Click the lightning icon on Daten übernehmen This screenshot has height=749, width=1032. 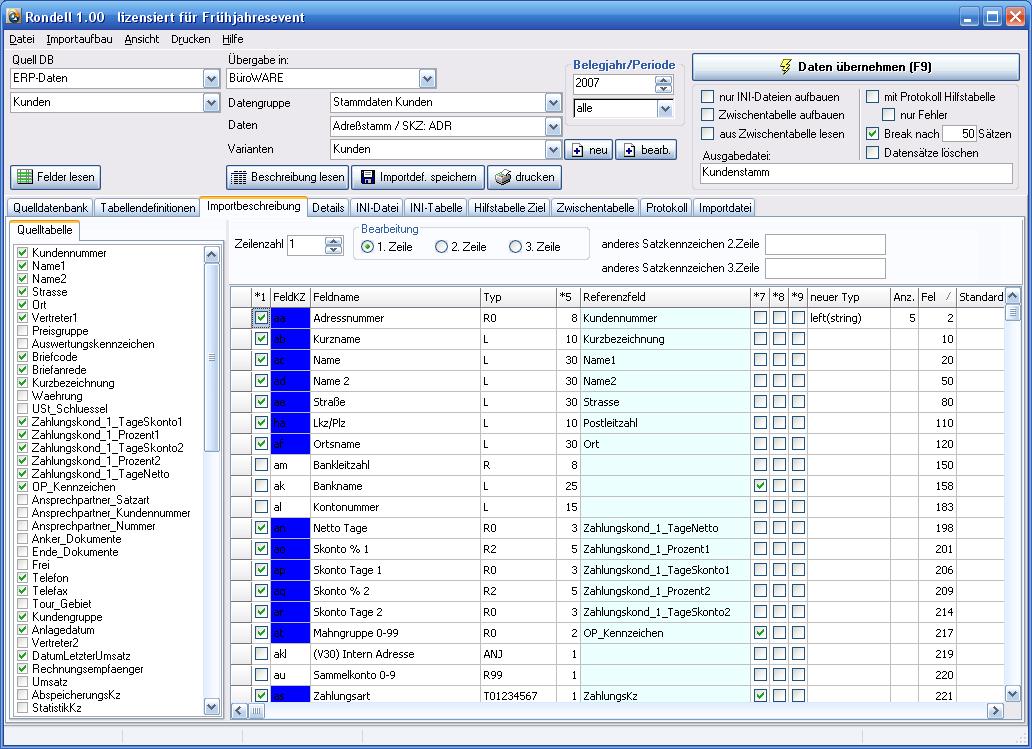tap(785, 67)
